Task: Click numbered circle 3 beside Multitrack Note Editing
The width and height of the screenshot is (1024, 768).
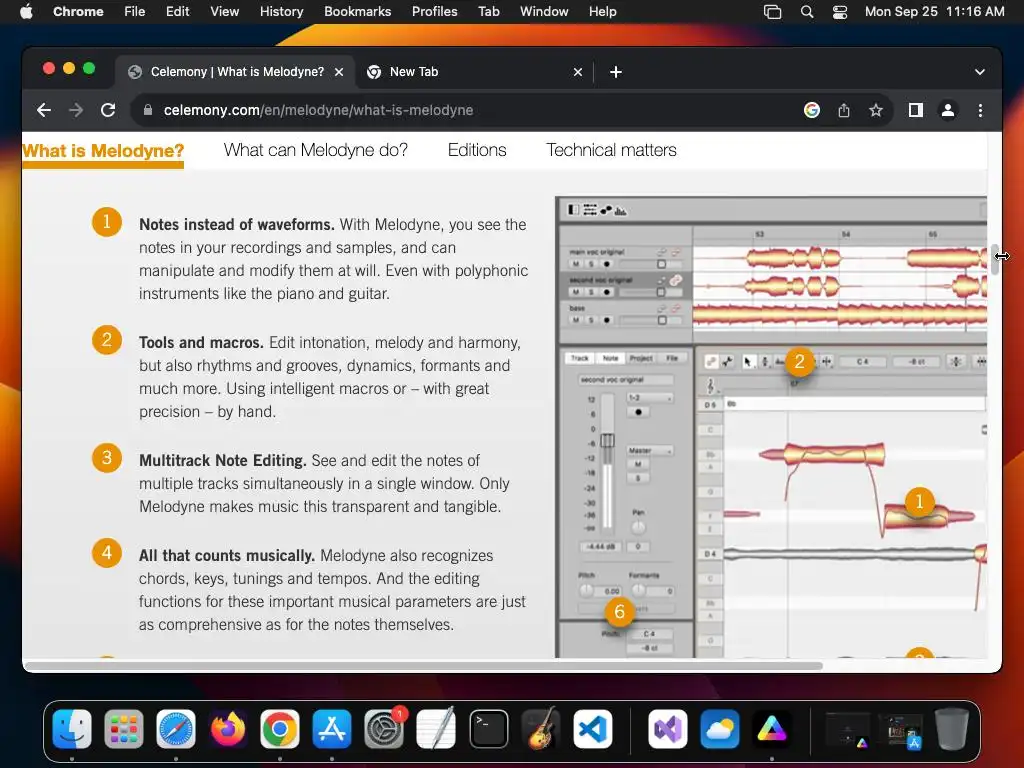Action: pos(106,458)
